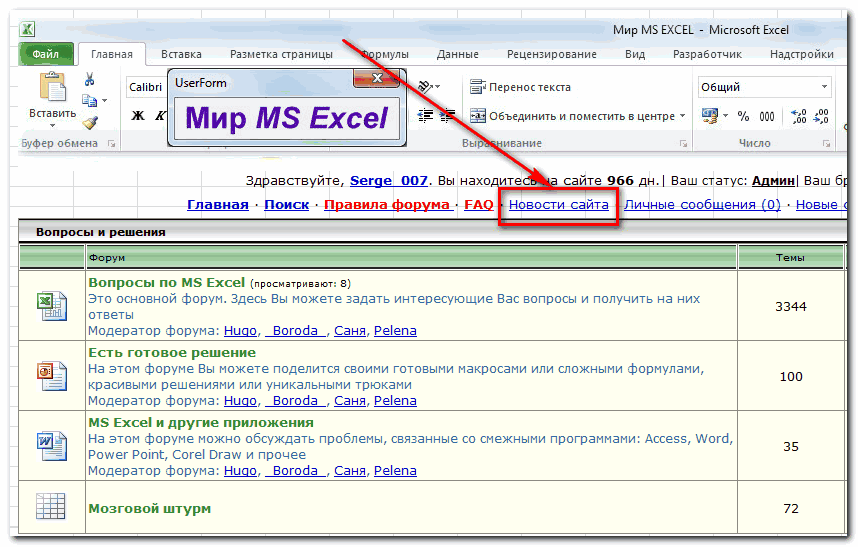The width and height of the screenshot is (858, 547).
Task: Open the Serge_007 profile link
Action: point(389,181)
